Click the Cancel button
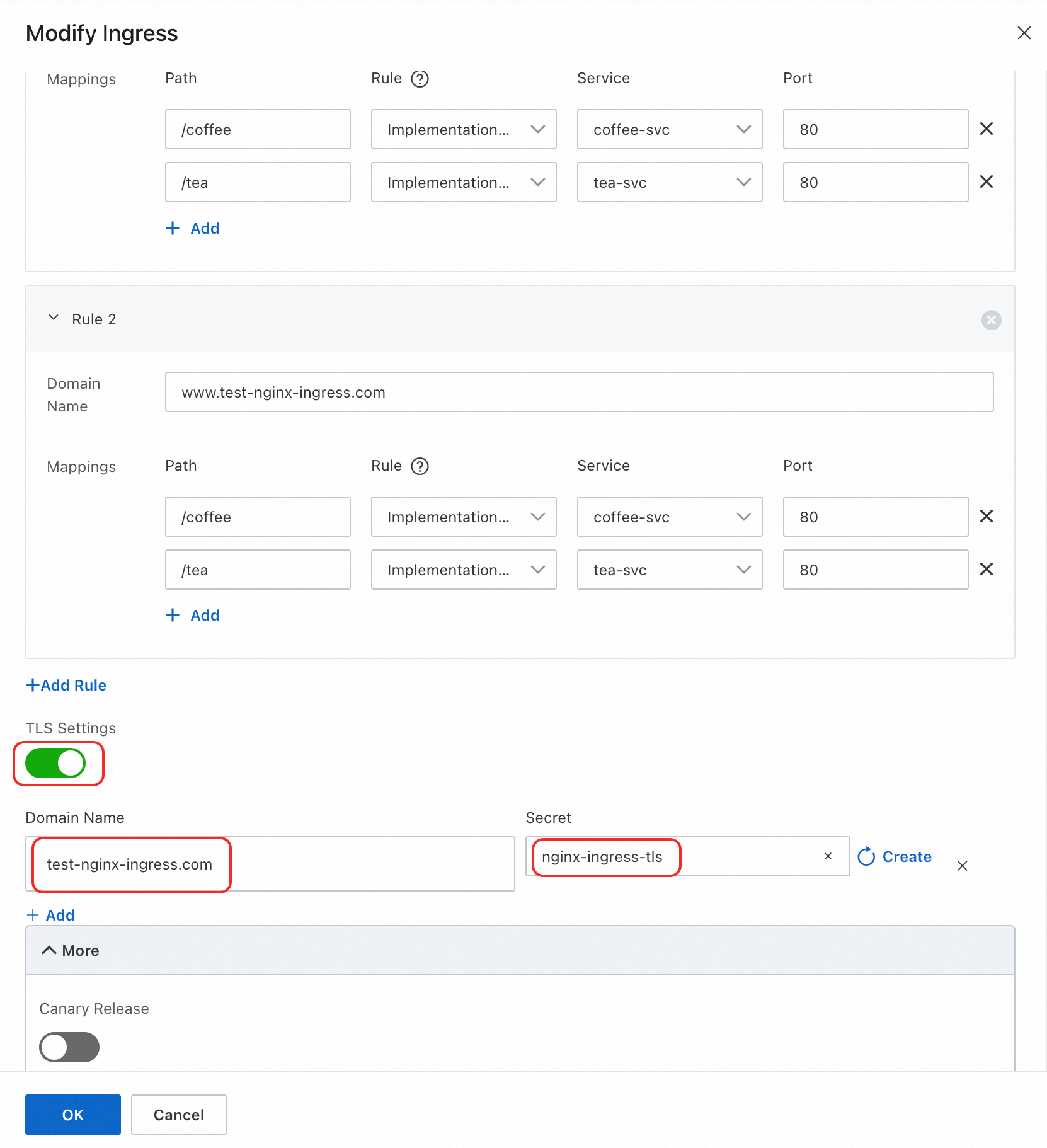1047x1148 pixels. click(178, 1115)
